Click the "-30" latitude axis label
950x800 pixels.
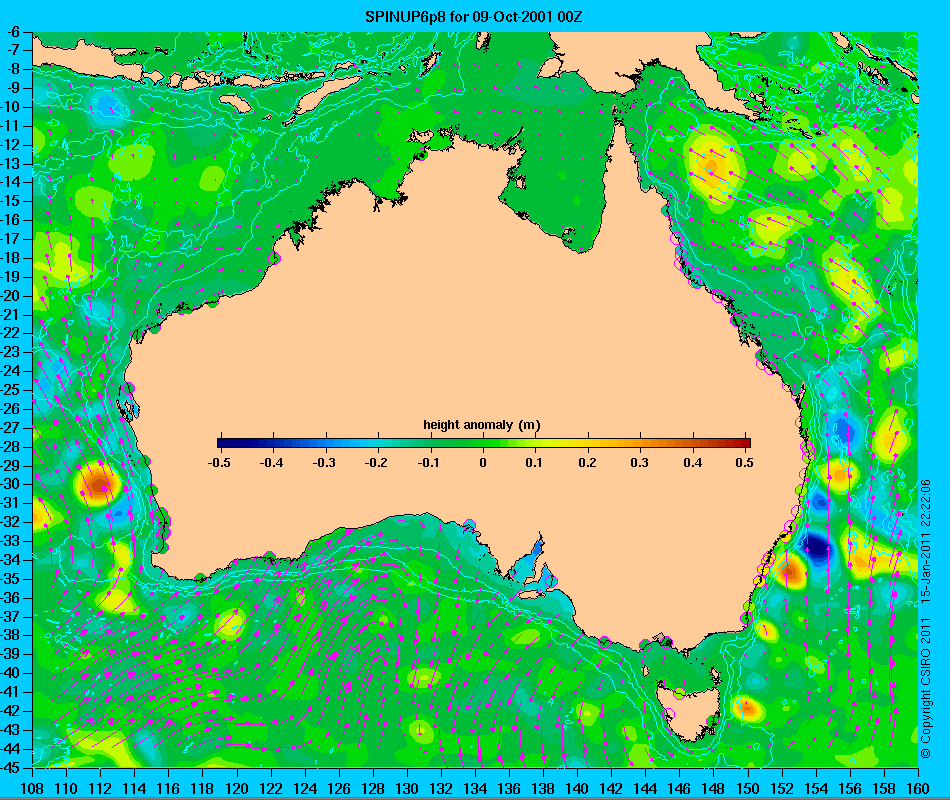point(11,484)
